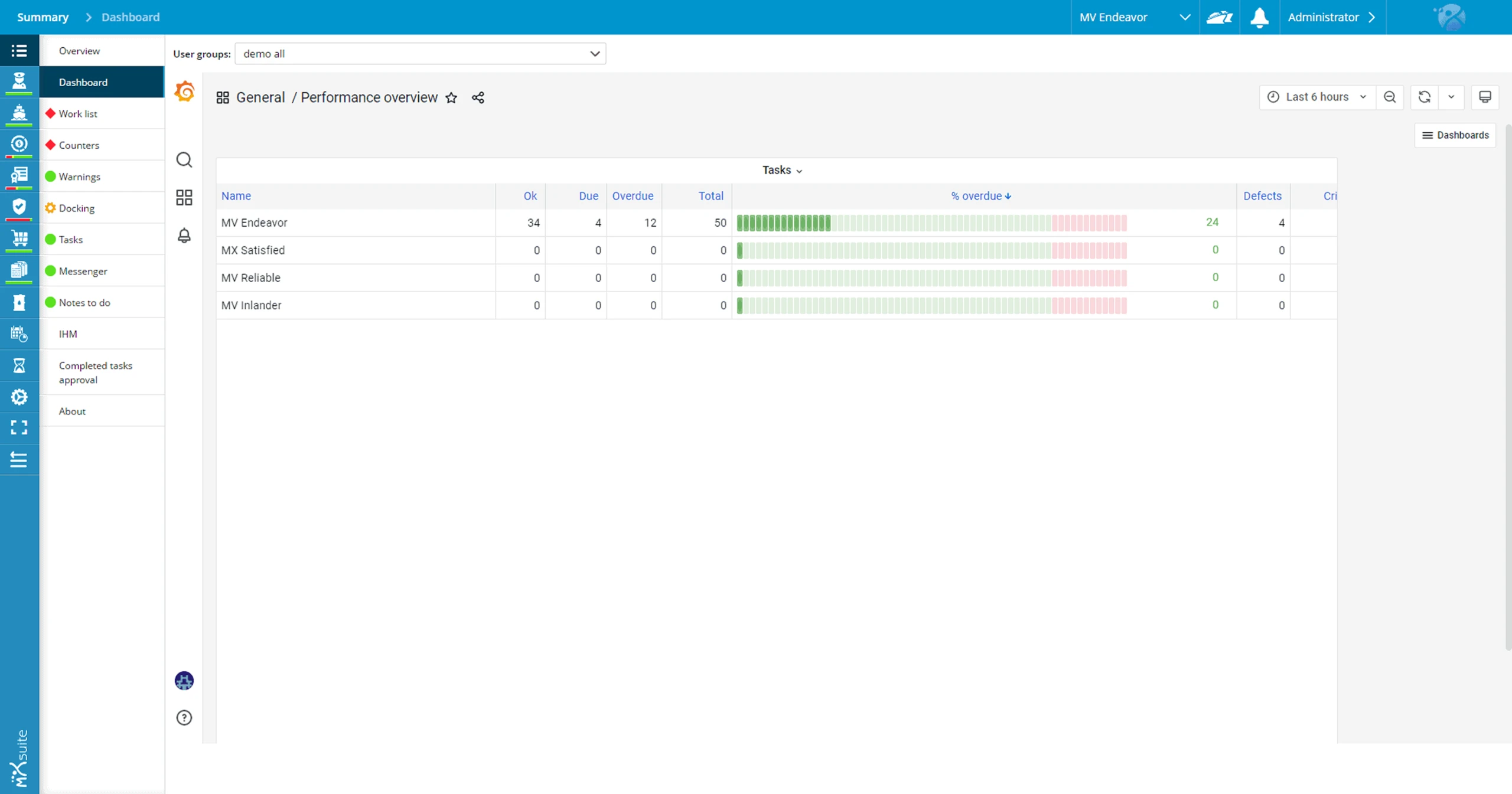
Task: Click the search magnifier in Grafana panel
Action: pos(184,160)
